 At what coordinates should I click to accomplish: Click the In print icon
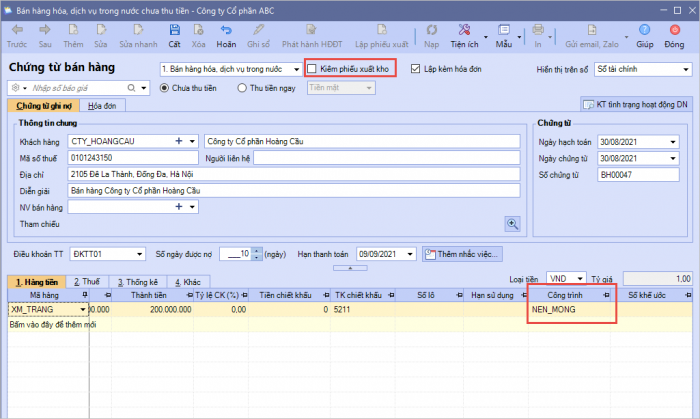(x=538, y=31)
